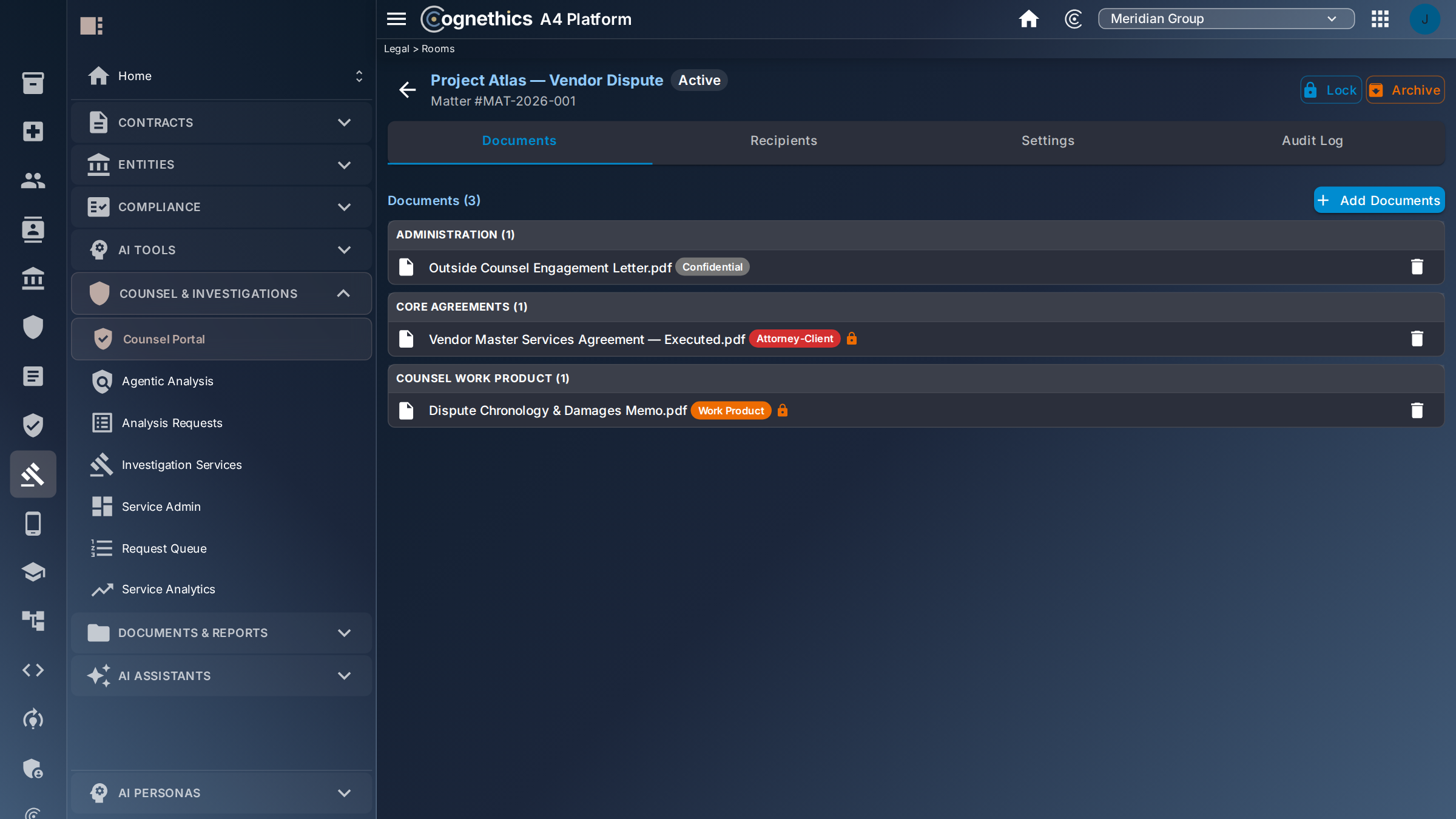The width and height of the screenshot is (1456, 819).
Task: Lock the Project Atlas room
Action: click(x=1331, y=90)
